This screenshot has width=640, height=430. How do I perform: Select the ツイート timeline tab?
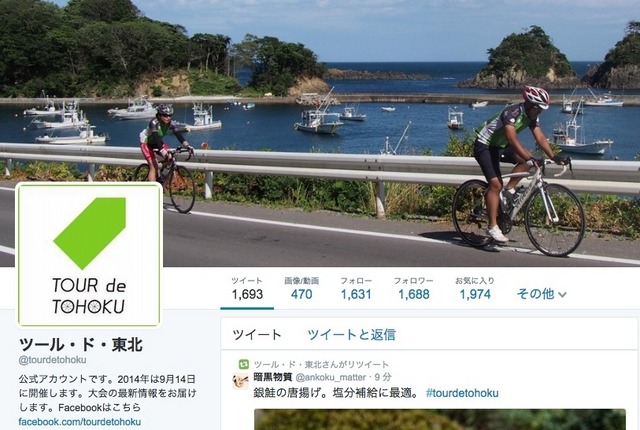(257, 335)
